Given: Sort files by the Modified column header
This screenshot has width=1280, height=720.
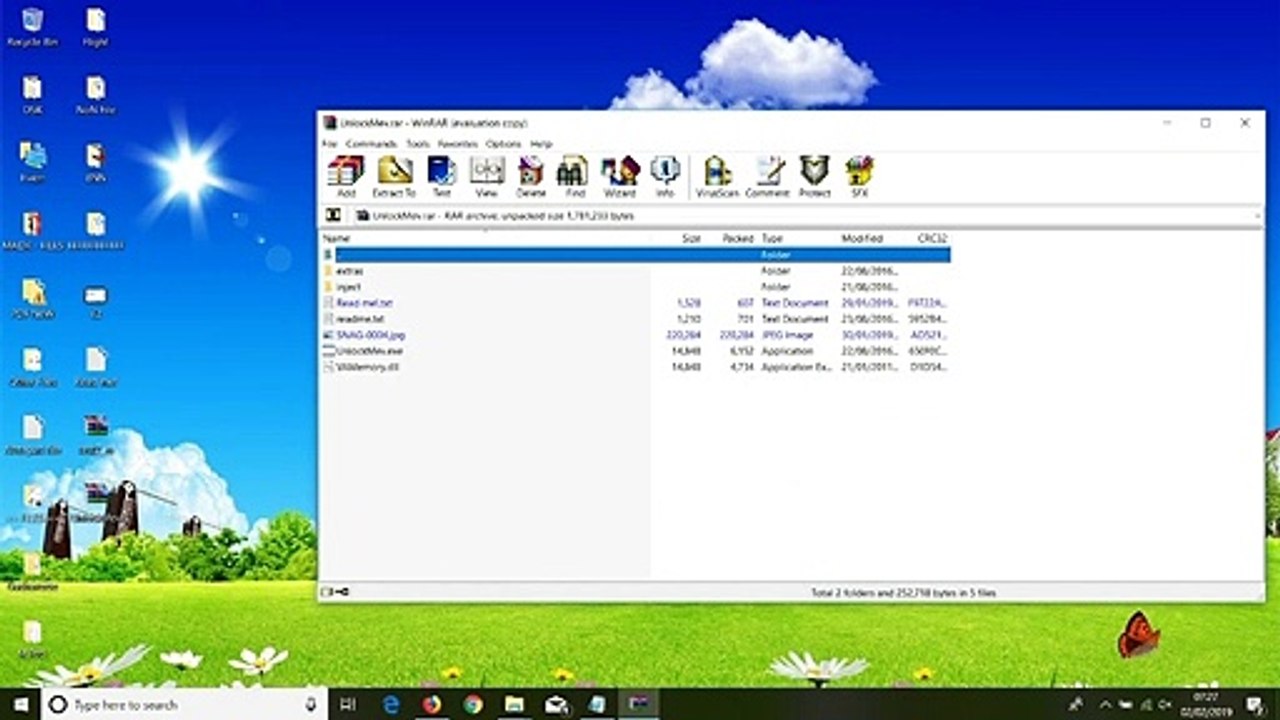Looking at the screenshot, I should tap(862, 239).
